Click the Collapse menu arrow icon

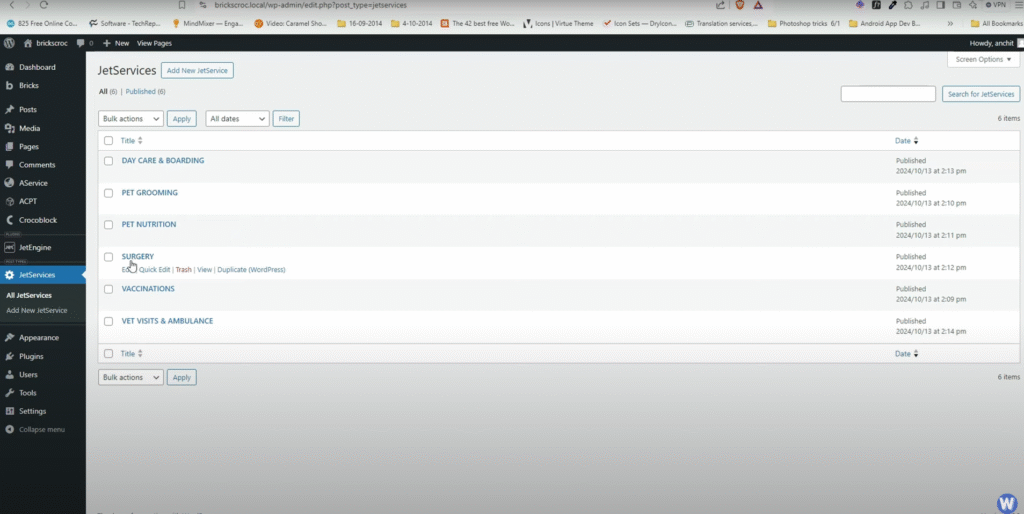pyautogui.click(x=9, y=430)
